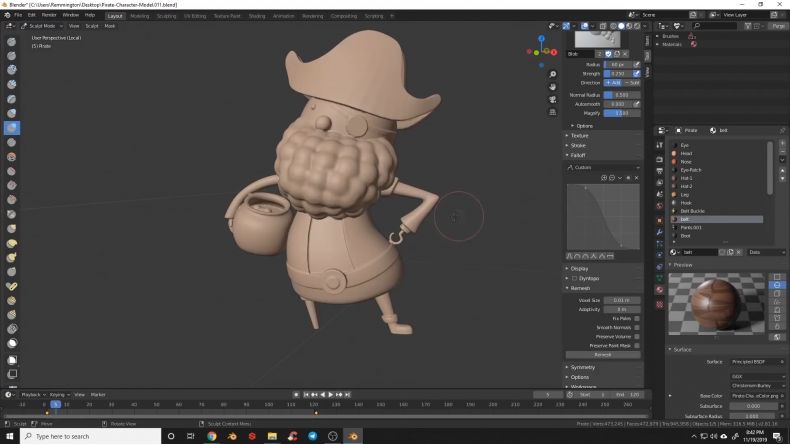Open the modifier wrench properties tab
790x444 pixels.
[659, 232]
